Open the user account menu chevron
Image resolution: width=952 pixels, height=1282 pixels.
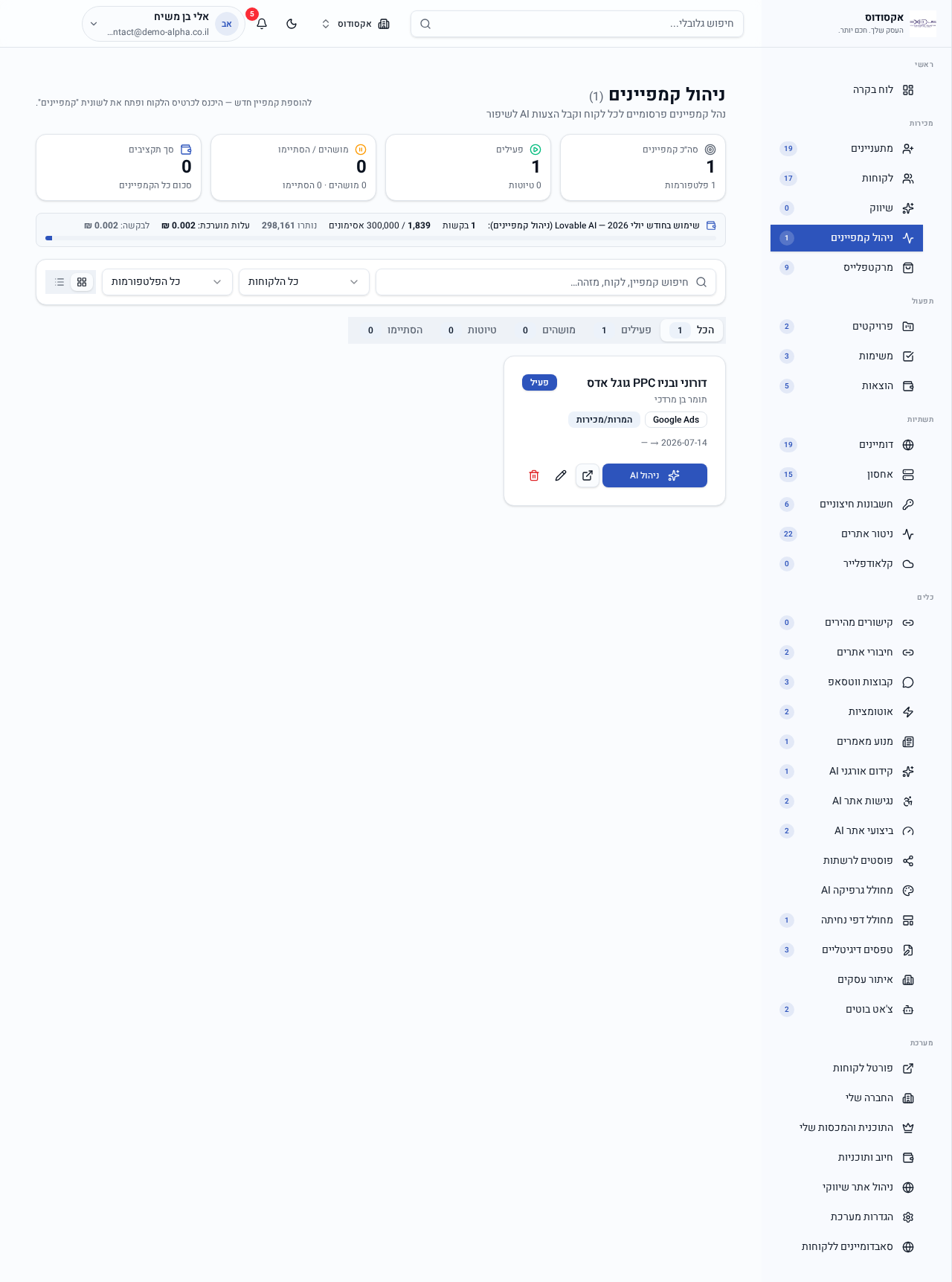(x=94, y=24)
